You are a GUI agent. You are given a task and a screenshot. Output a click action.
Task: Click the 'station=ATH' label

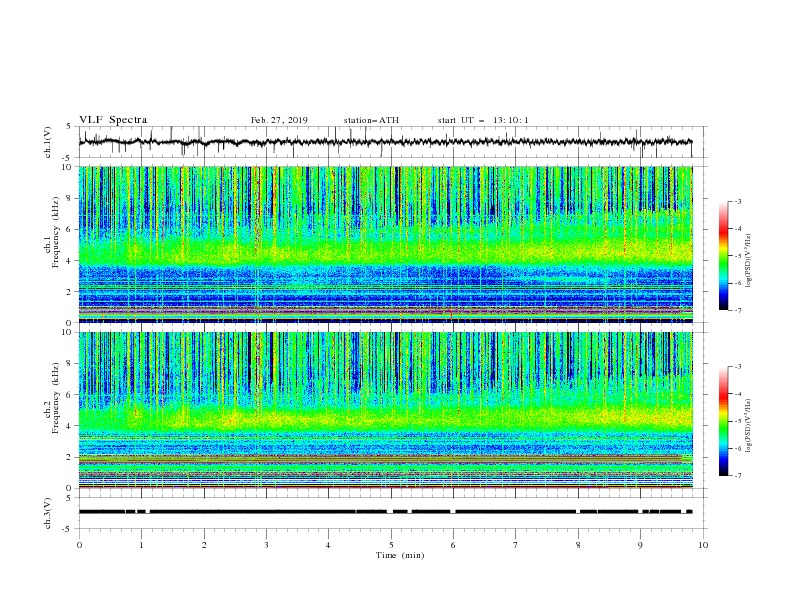click(x=371, y=120)
